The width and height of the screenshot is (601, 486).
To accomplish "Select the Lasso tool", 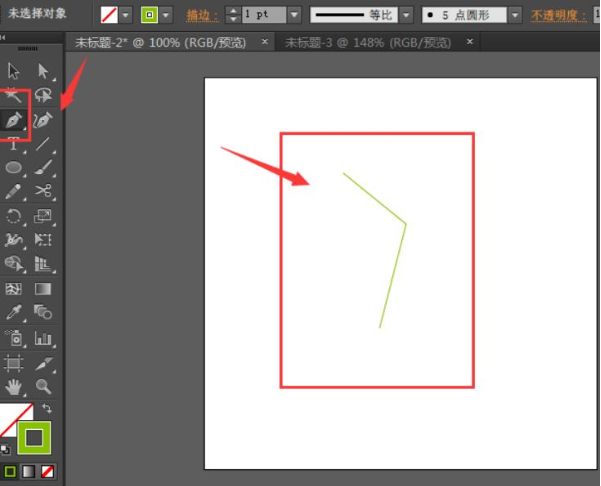I will (x=43, y=96).
